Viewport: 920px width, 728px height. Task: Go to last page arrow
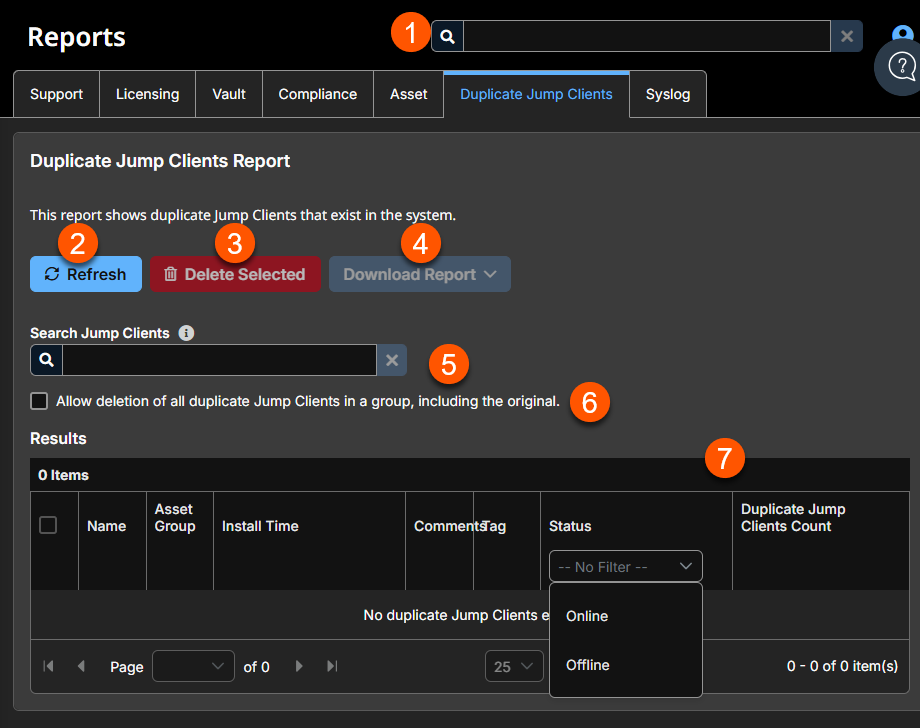[x=332, y=666]
